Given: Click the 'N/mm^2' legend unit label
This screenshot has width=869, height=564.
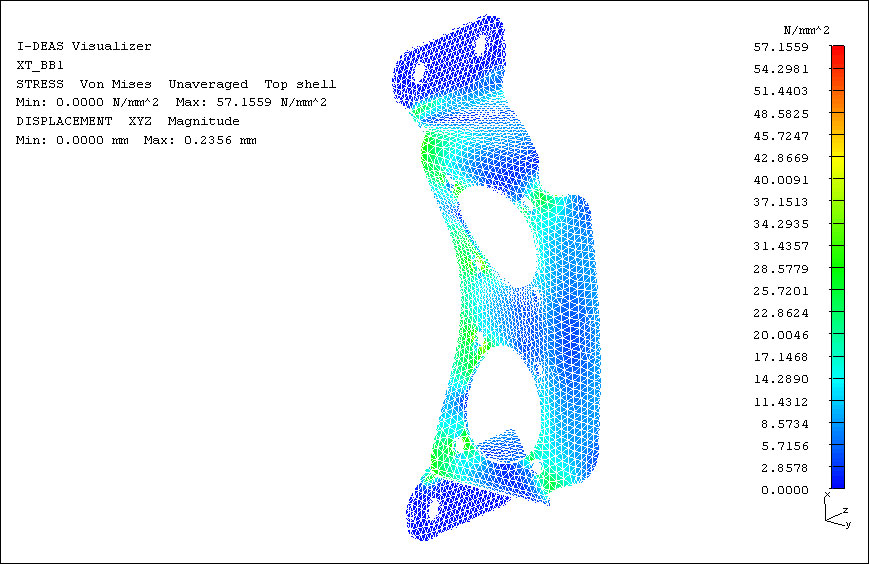Looking at the screenshot, I should [806, 30].
